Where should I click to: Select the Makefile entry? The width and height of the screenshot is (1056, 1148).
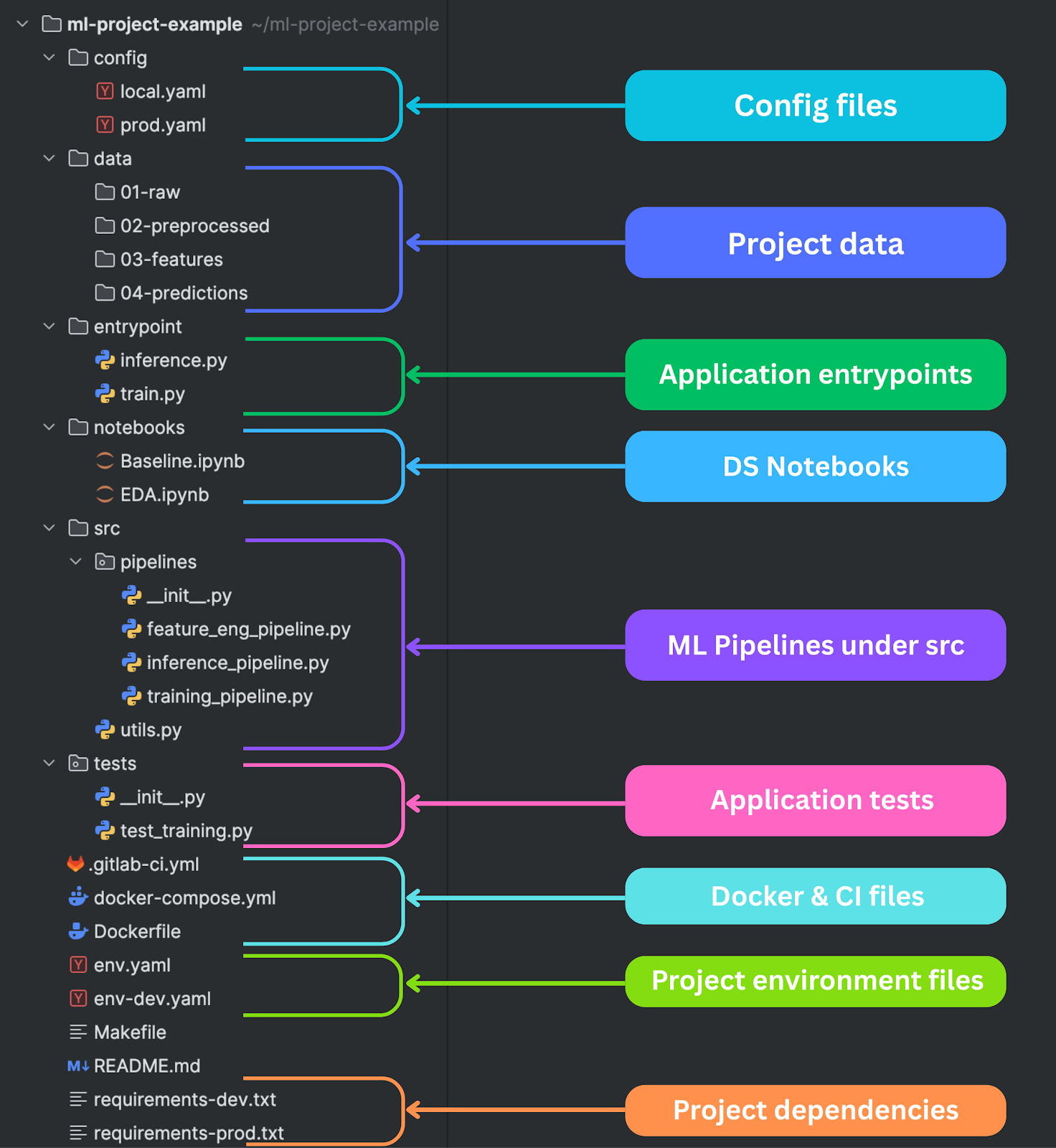tap(129, 1032)
